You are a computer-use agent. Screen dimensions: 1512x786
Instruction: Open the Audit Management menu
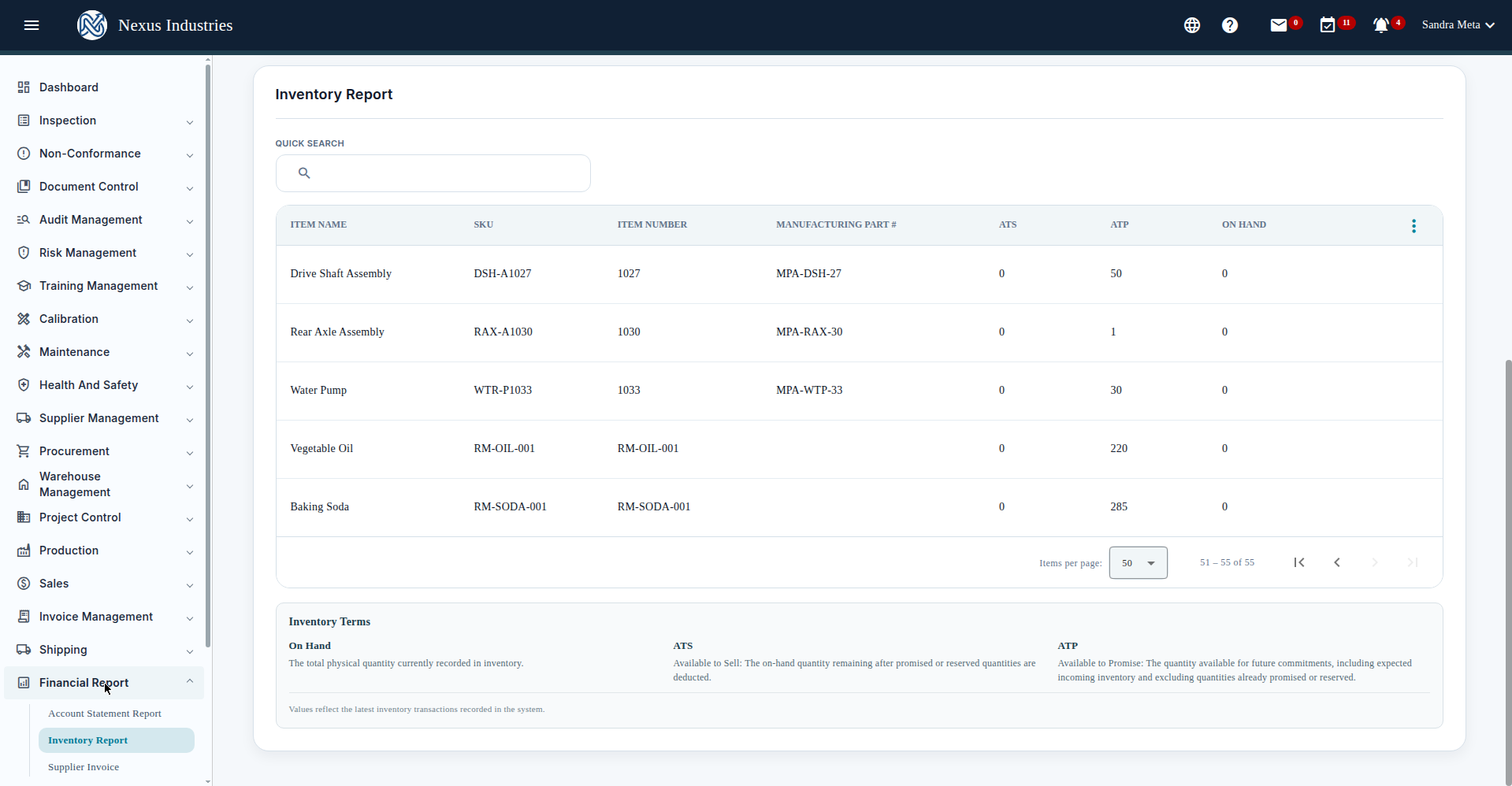(x=104, y=220)
